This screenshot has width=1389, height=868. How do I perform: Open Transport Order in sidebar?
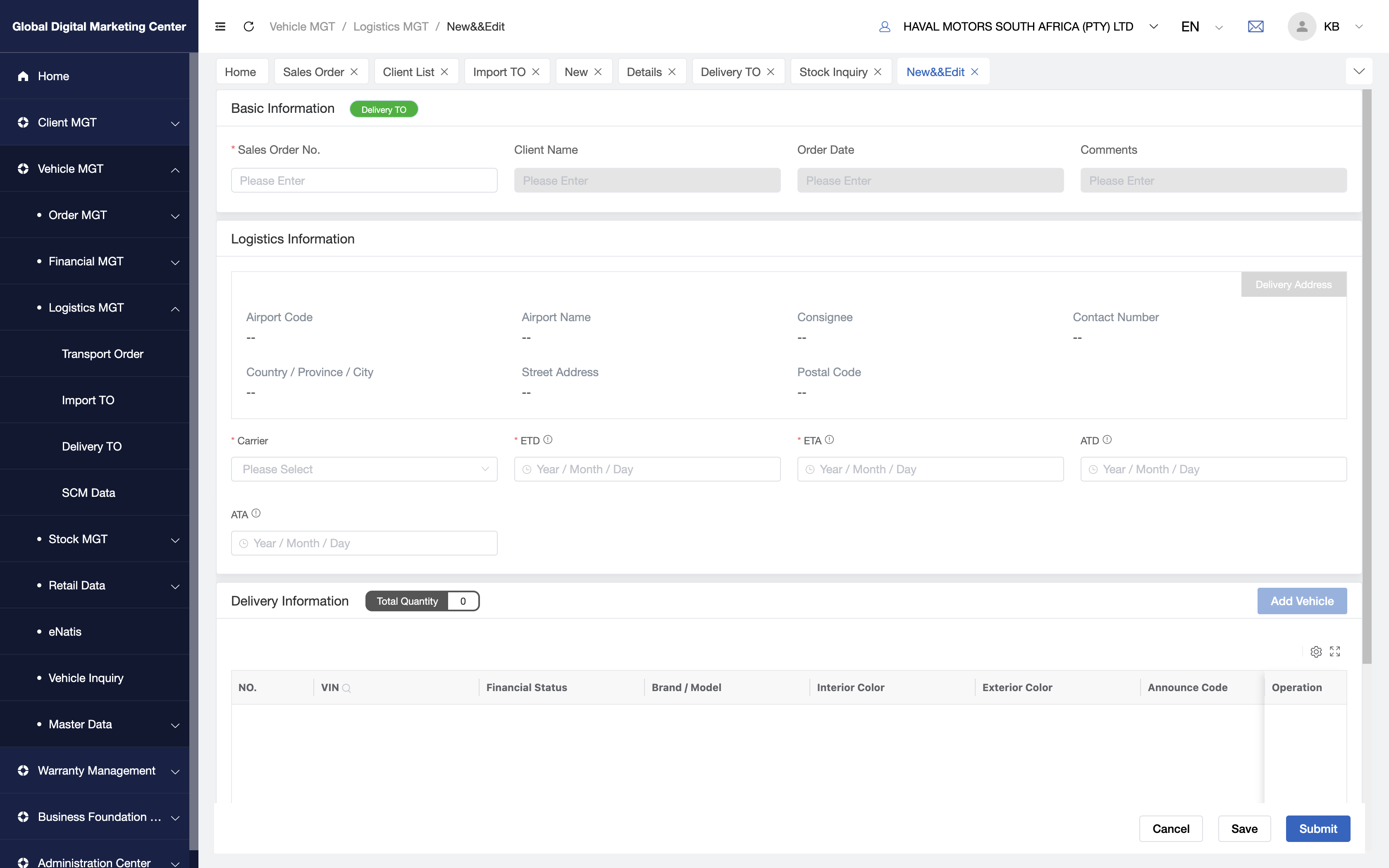pyautogui.click(x=103, y=354)
